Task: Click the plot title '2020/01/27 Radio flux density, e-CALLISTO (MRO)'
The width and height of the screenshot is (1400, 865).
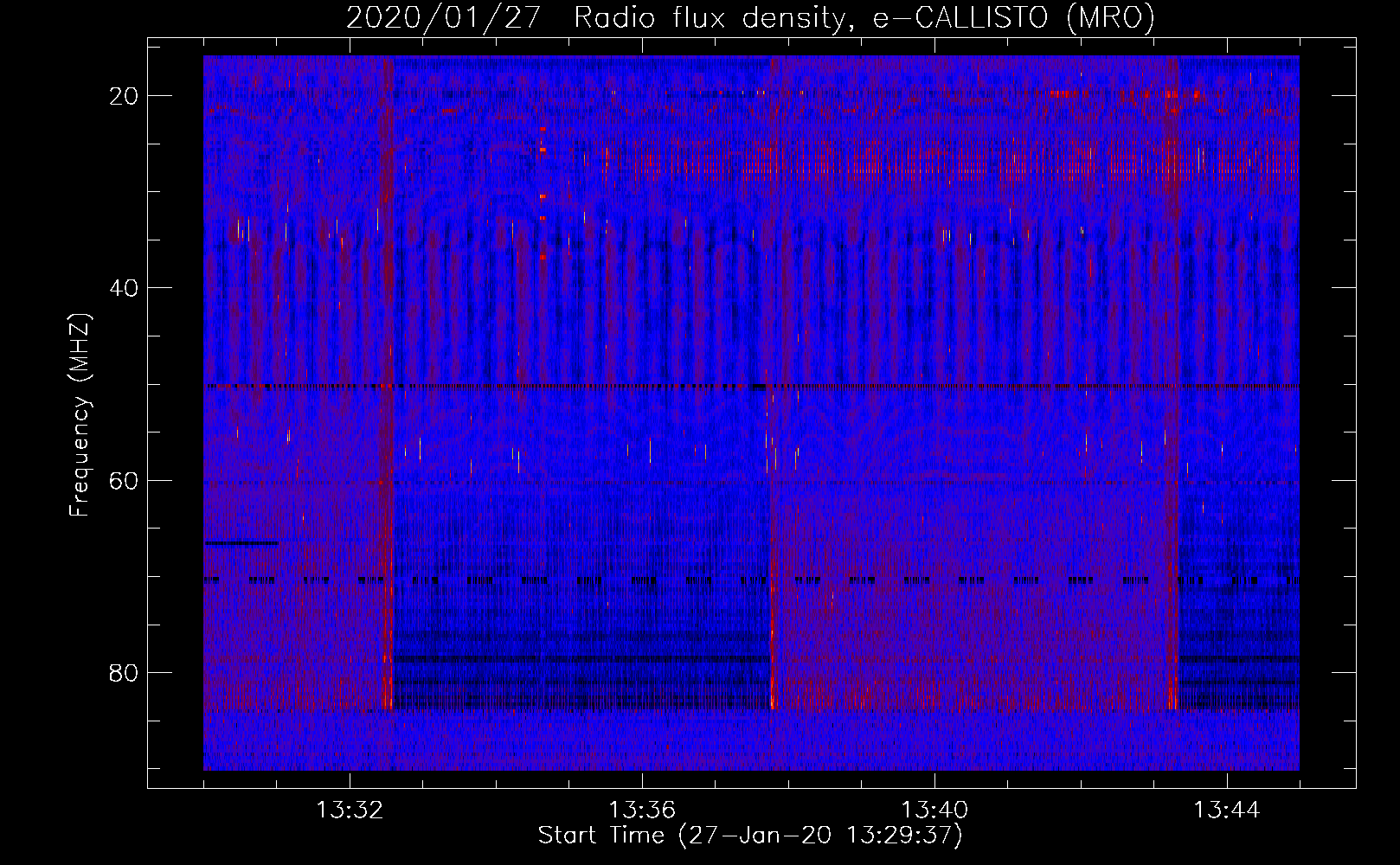Action: (750, 18)
